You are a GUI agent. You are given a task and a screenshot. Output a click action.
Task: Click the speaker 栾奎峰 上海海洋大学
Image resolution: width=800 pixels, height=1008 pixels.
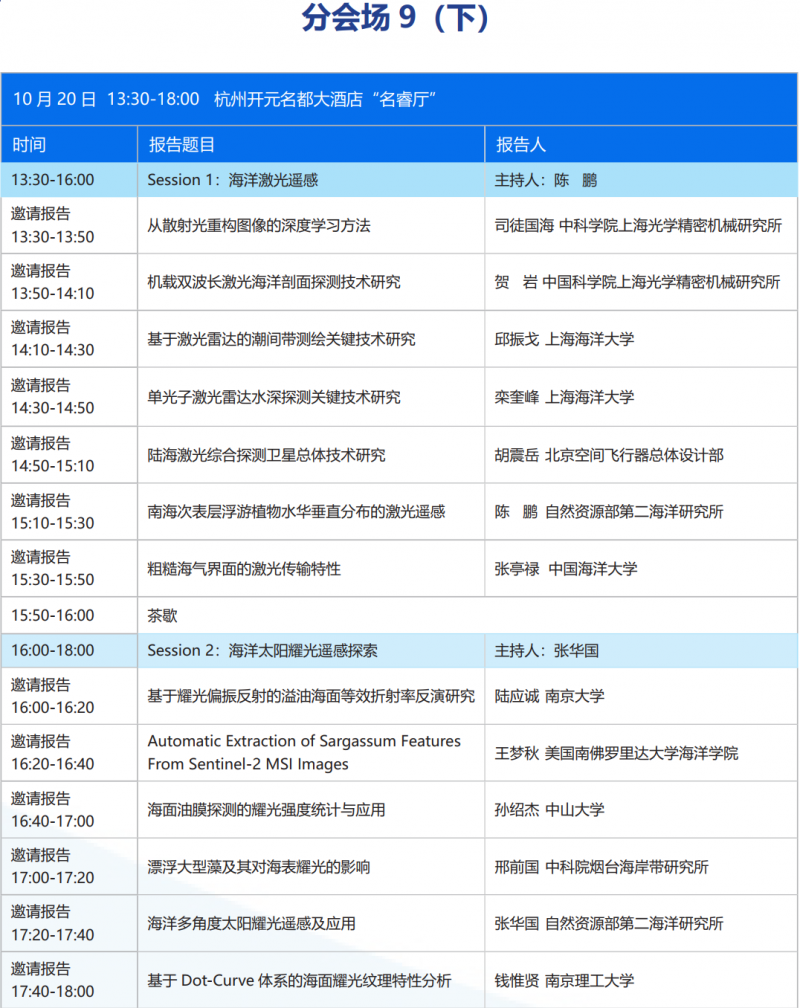tap(565, 397)
